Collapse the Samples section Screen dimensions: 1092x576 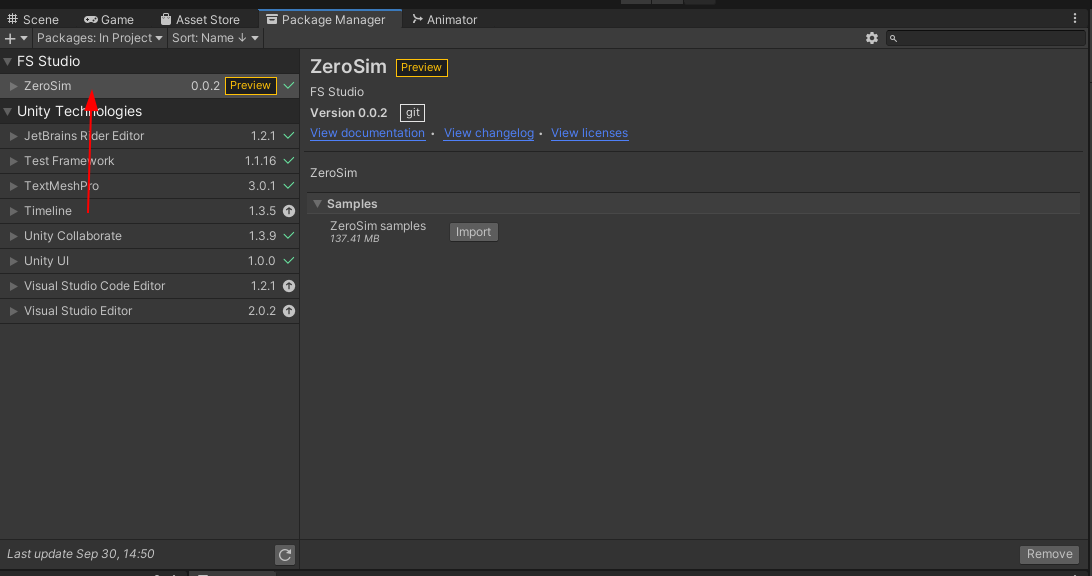317,204
